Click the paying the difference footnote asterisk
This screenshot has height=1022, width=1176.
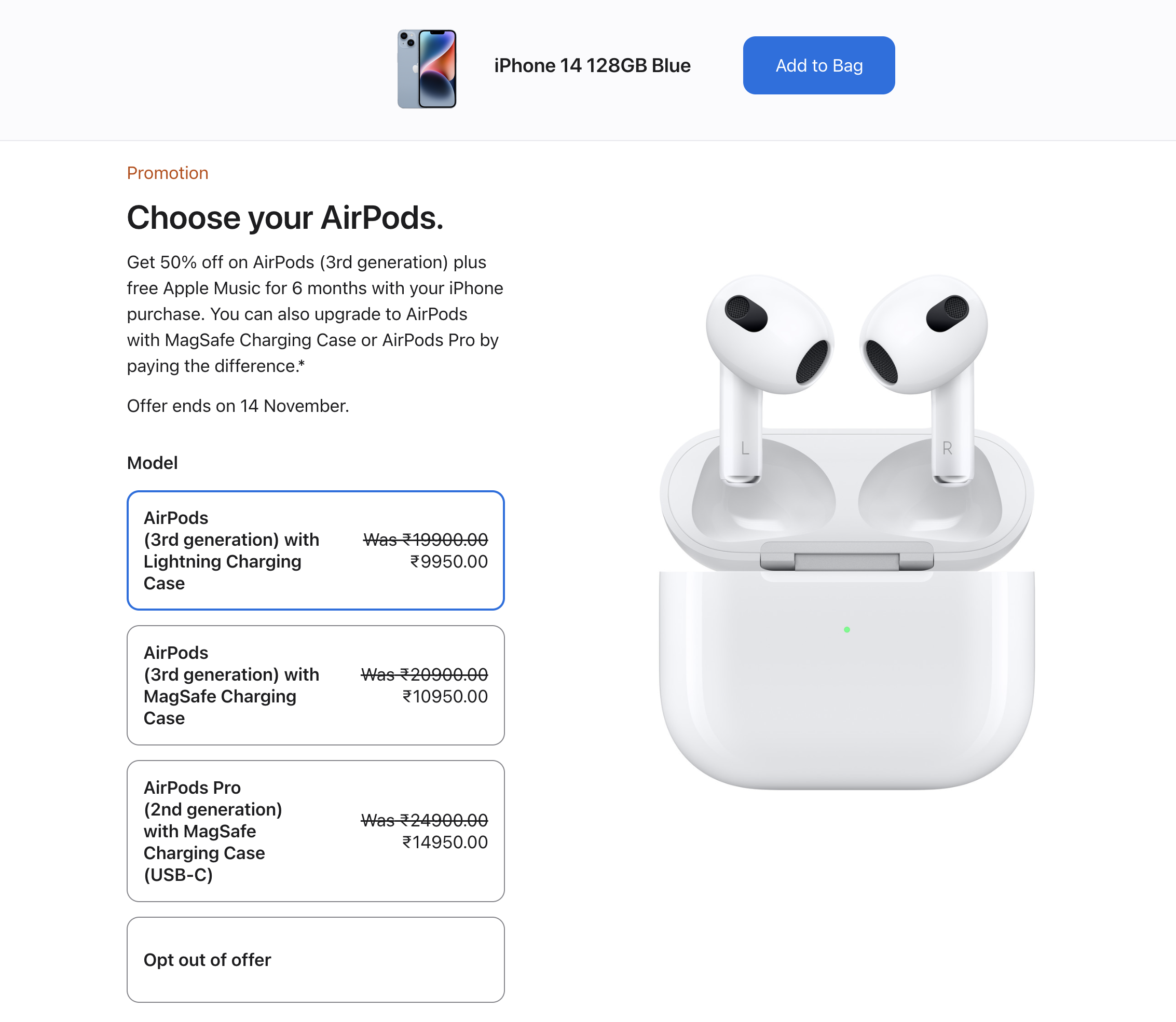tap(302, 363)
